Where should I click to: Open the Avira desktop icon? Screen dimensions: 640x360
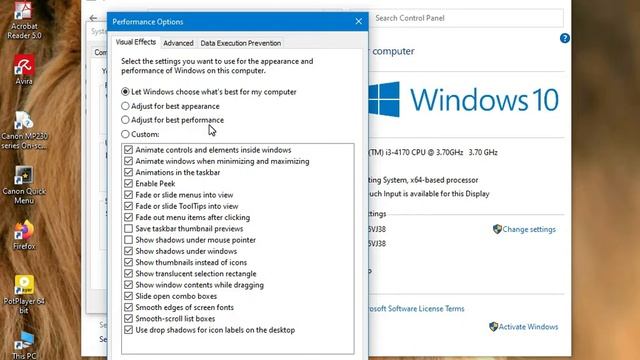(x=24, y=69)
